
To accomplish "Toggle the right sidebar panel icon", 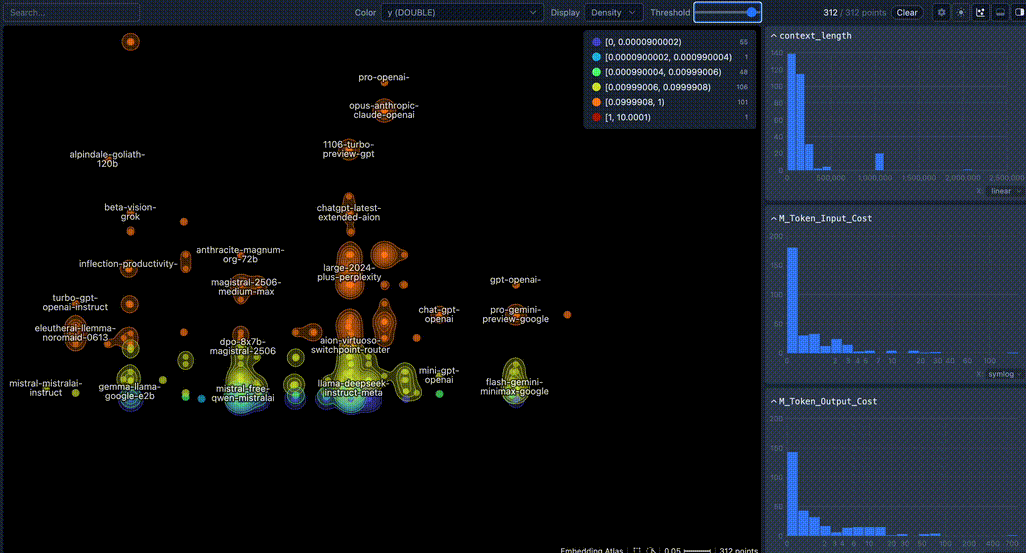I will pos(1019,12).
